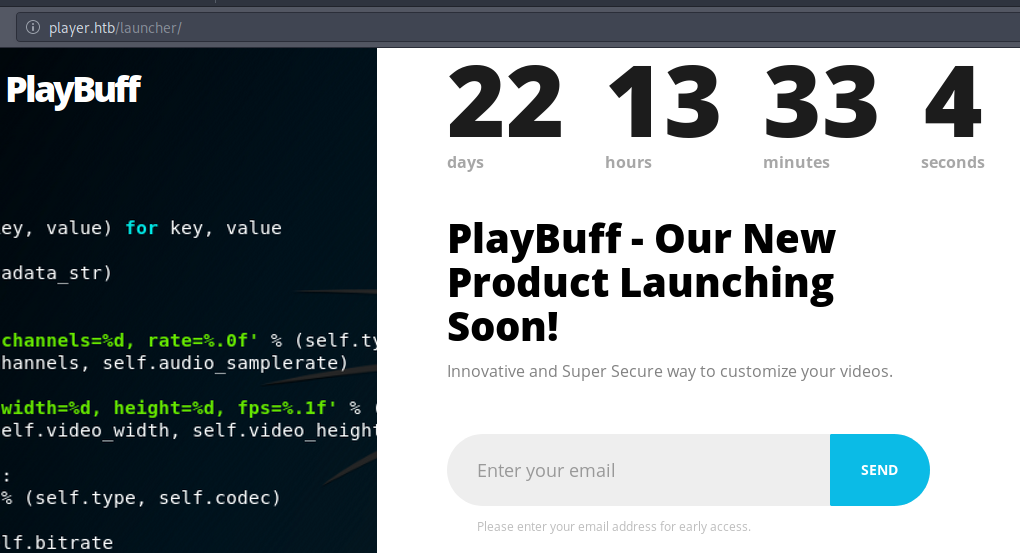Click the 'Innovative and Super Secure' tagline
The width and height of the screenshot is (1020, 553).
coord(669,372)
